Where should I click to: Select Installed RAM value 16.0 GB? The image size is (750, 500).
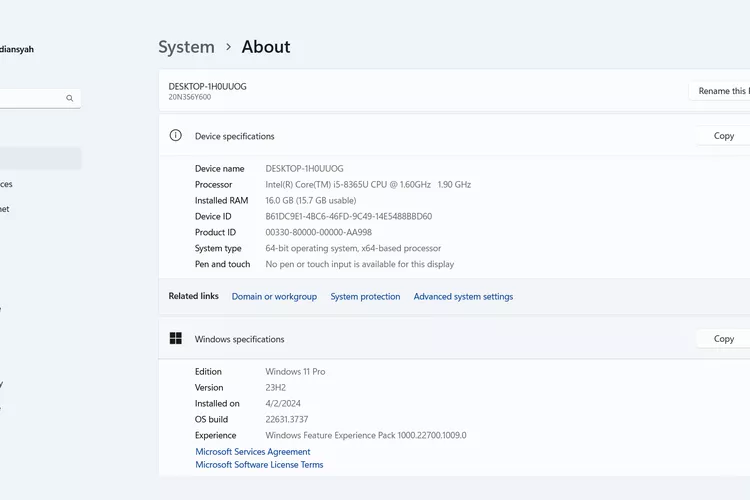[x=310, y=200]
